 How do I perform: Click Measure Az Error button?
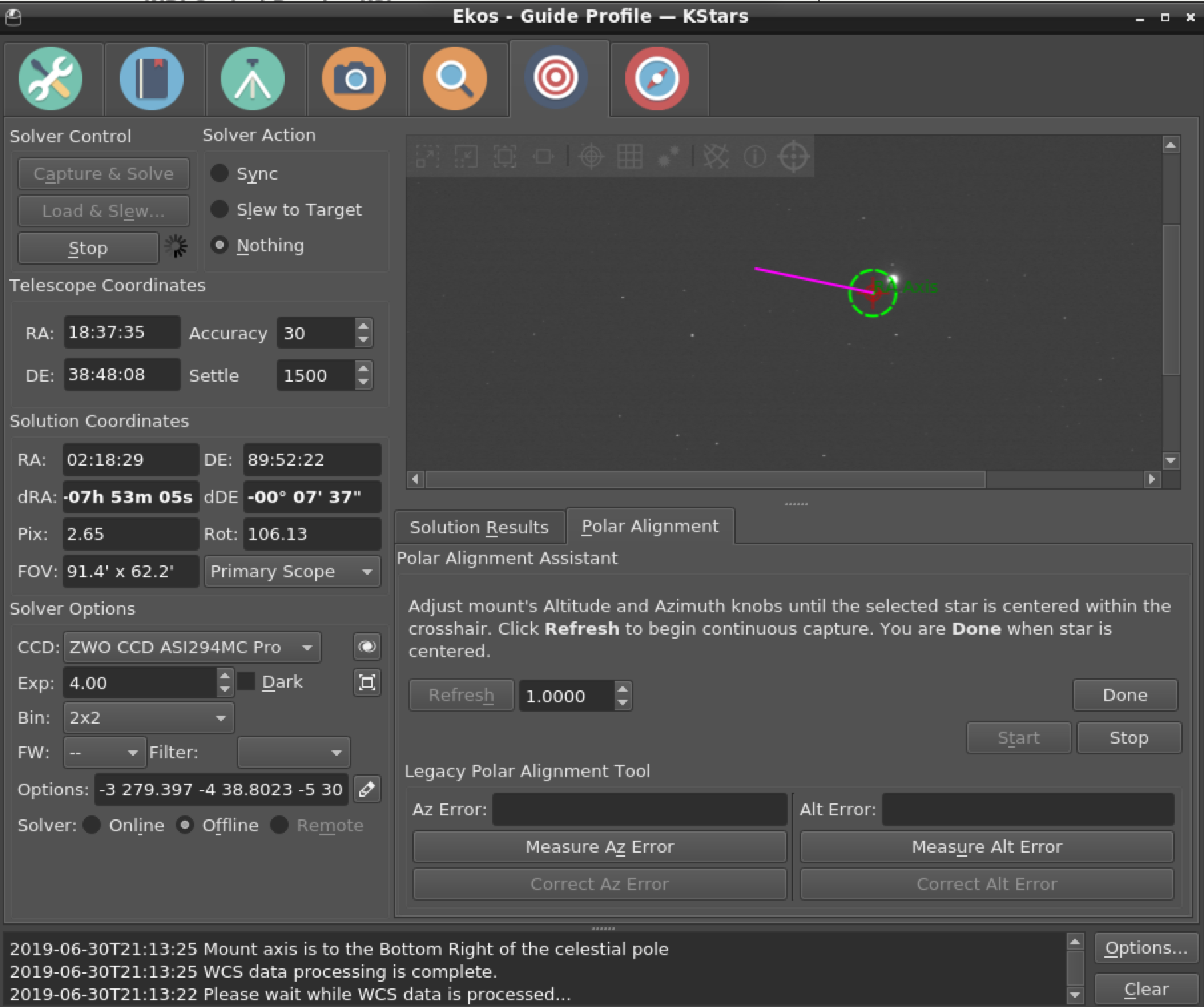pyautogui.click(x=599, y=847)
